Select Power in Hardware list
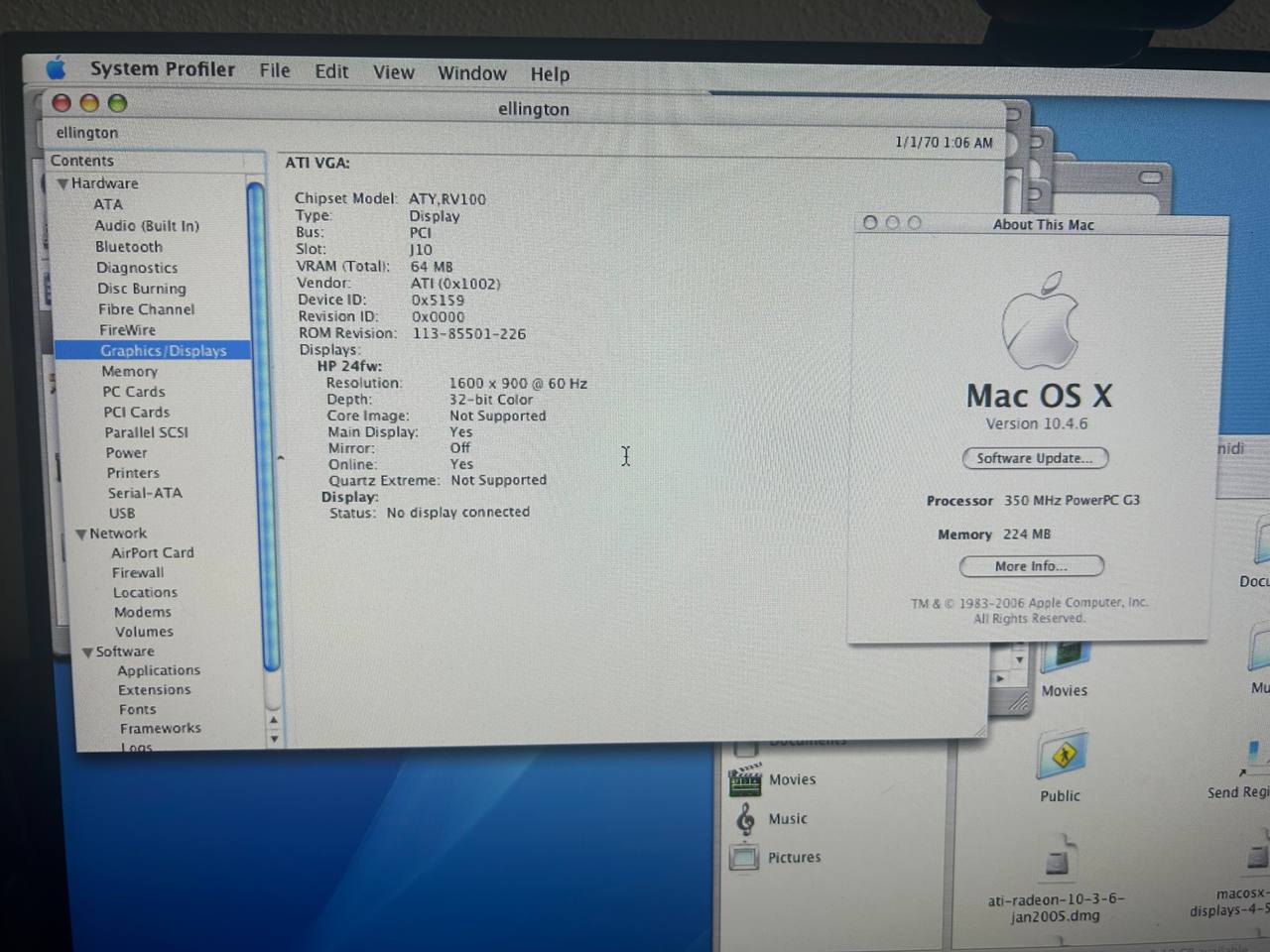The image size is (1270, 952). click(x=126, y=453)
